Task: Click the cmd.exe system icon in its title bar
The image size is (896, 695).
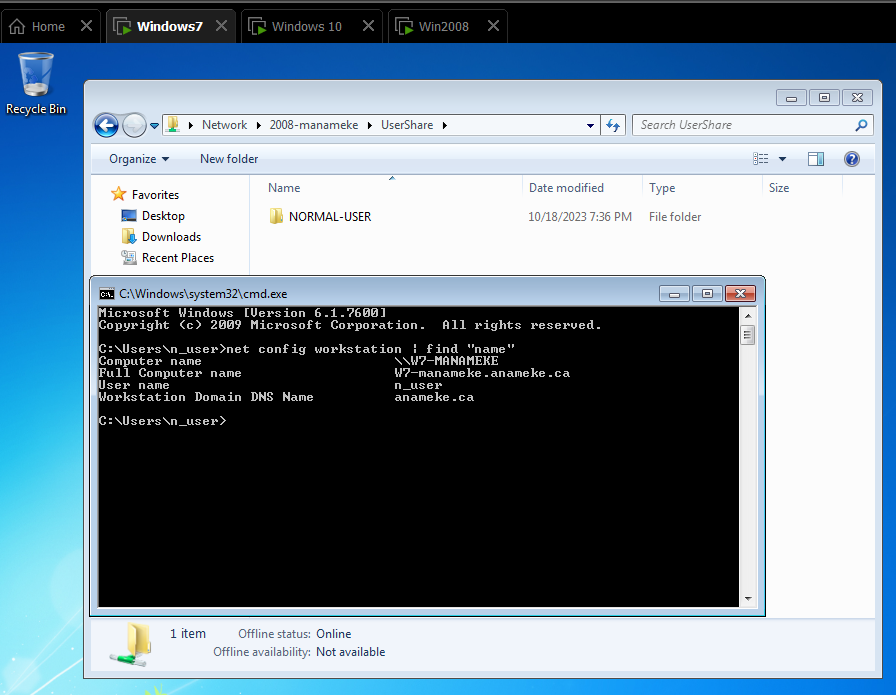Action: [x=107, y=293]
